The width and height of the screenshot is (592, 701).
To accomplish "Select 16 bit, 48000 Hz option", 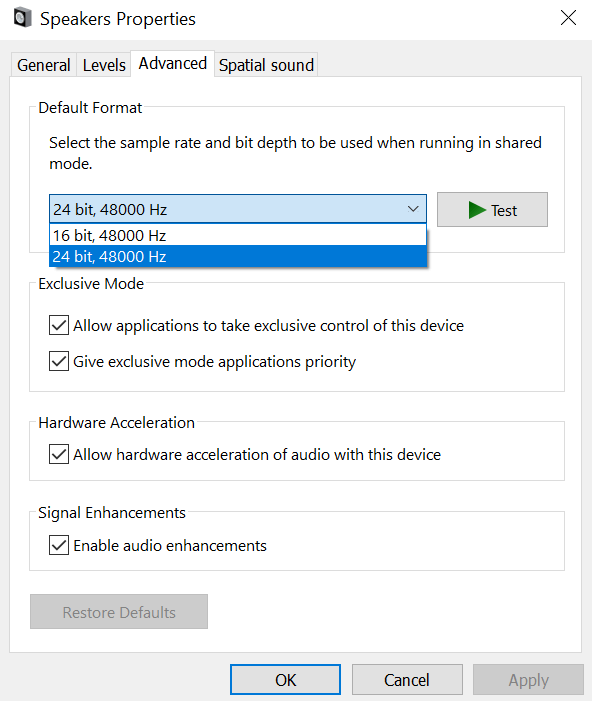I will pyautogui.click(x=238, y=235).
